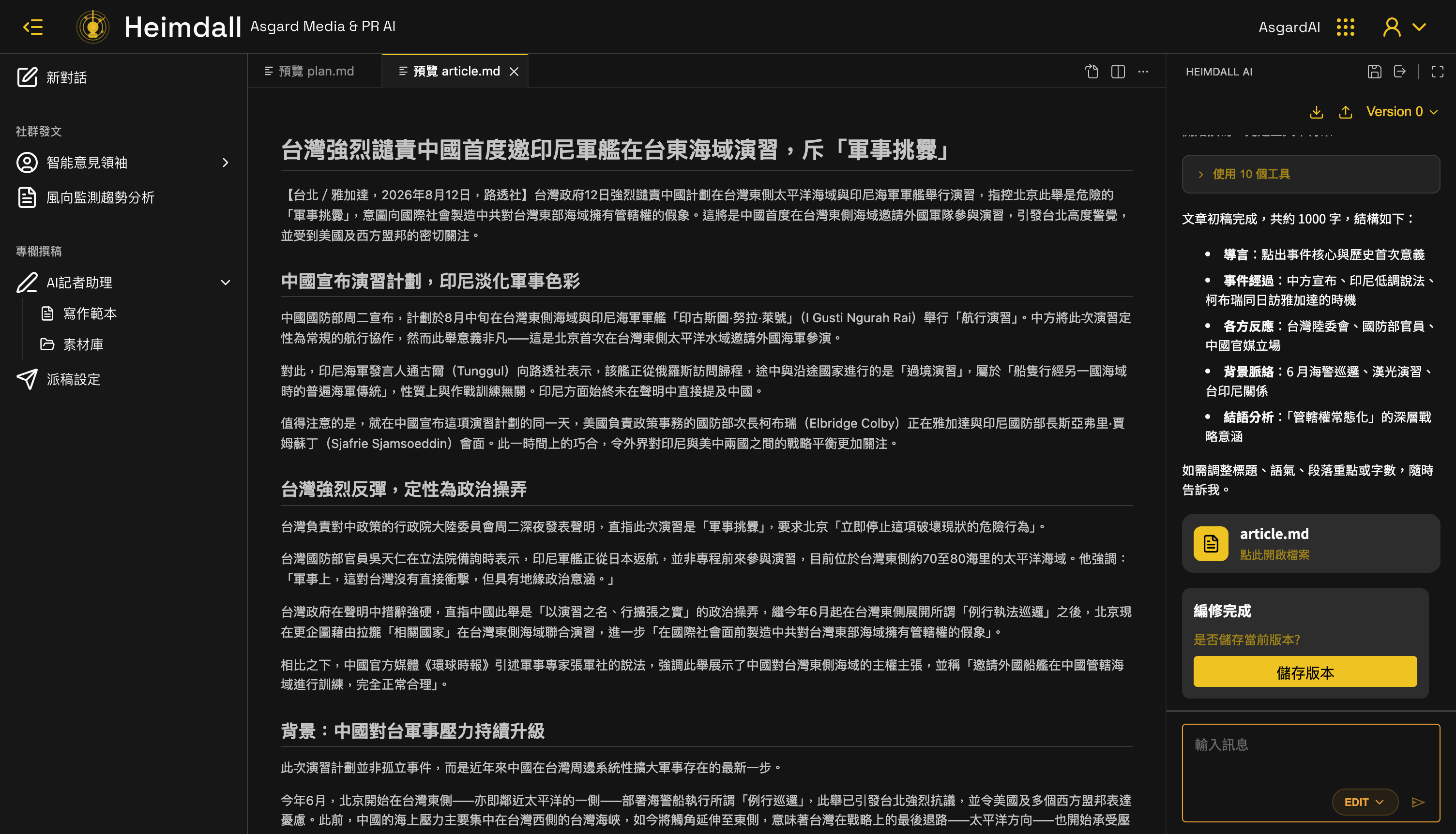The width and height of the screenshot is (1456, 834).
Task: Click the 素材庫 folder icon
Action: tap(47, 344)
